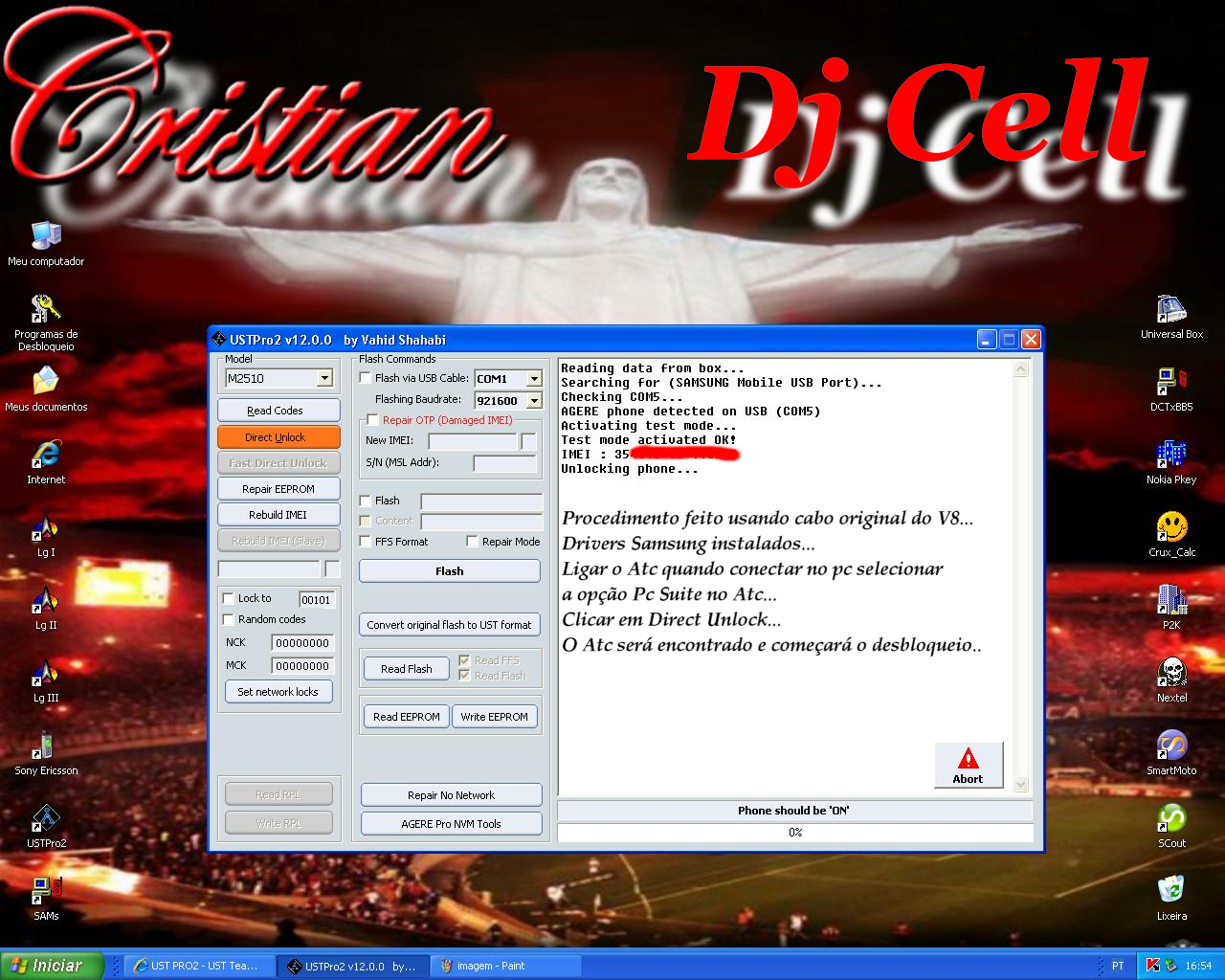
Task: Open Programas de Desbloqueio folder icon
Action: pos(46,323)
